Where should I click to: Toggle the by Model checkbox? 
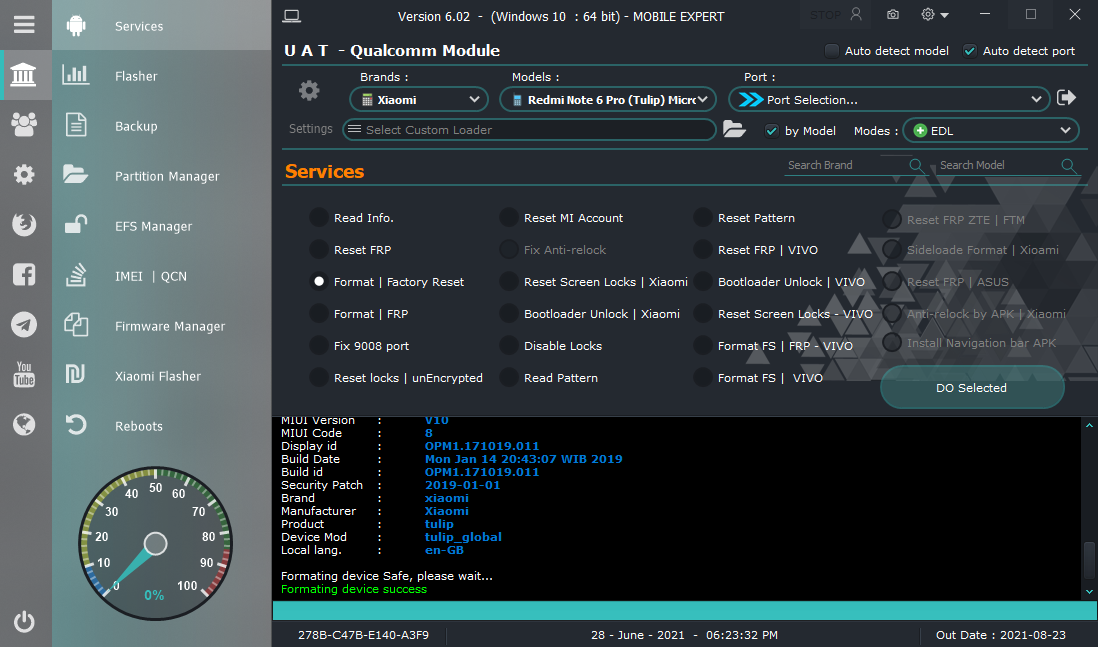[x=772, y=131]
